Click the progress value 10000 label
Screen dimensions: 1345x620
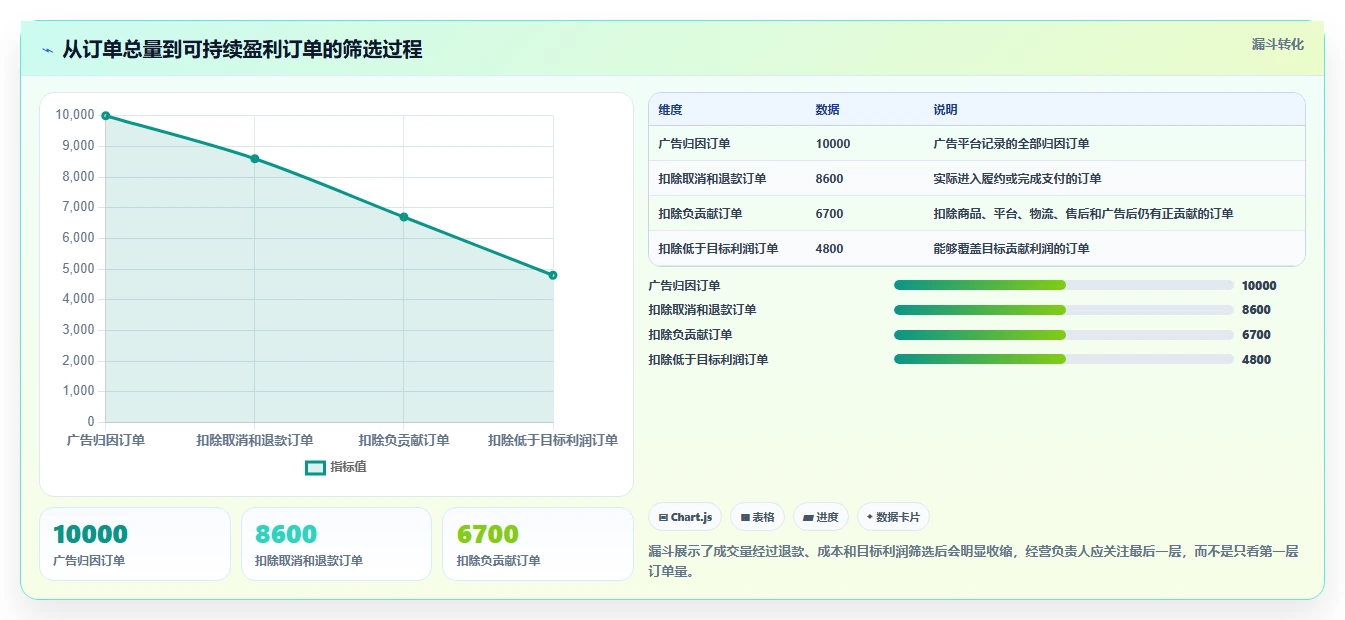1259,285
